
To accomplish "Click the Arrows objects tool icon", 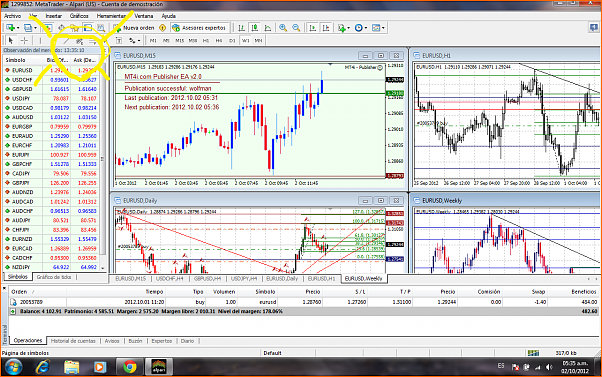I will pyautogui.click(x=132, y=40).
